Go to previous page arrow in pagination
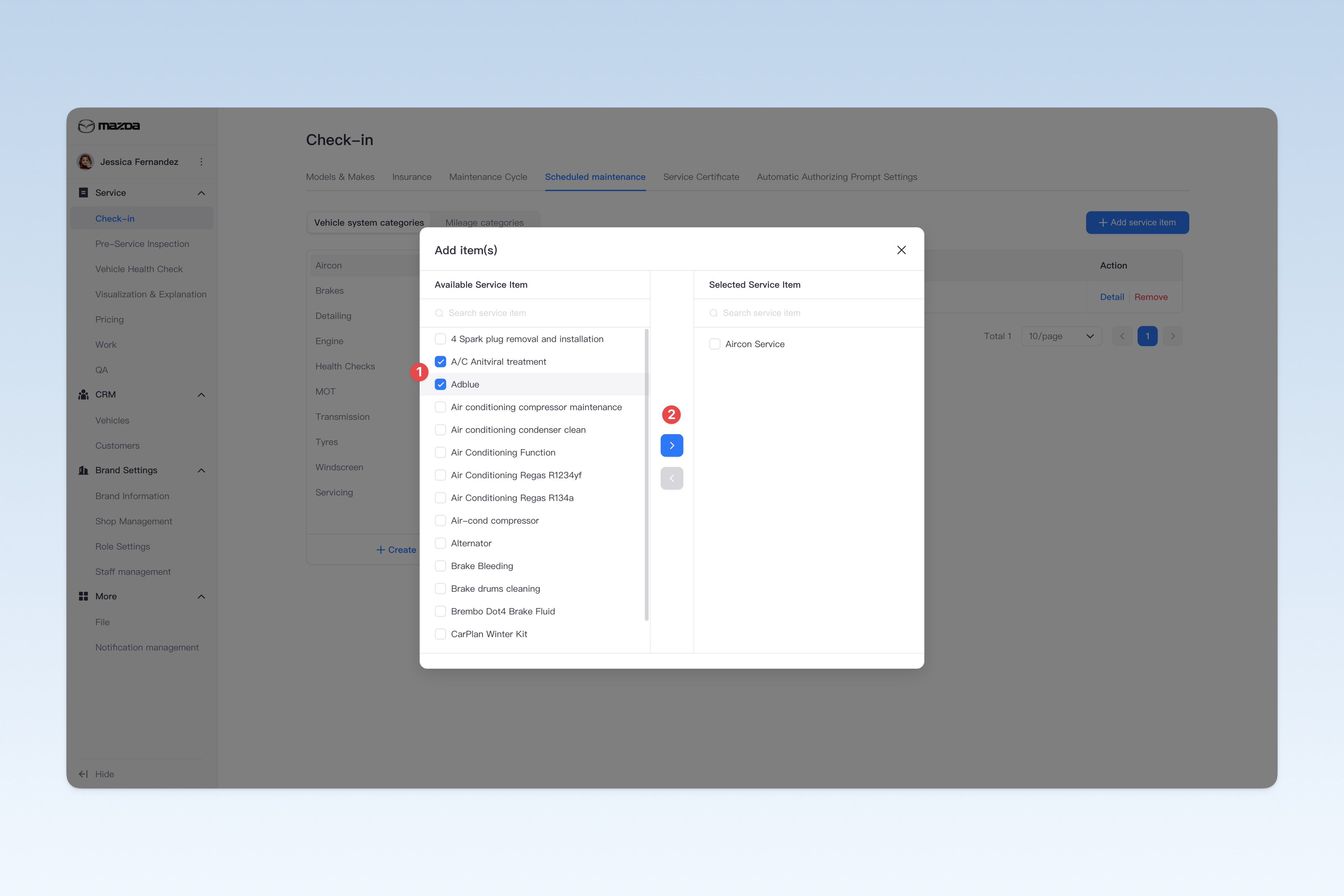 click(1122, 336)
